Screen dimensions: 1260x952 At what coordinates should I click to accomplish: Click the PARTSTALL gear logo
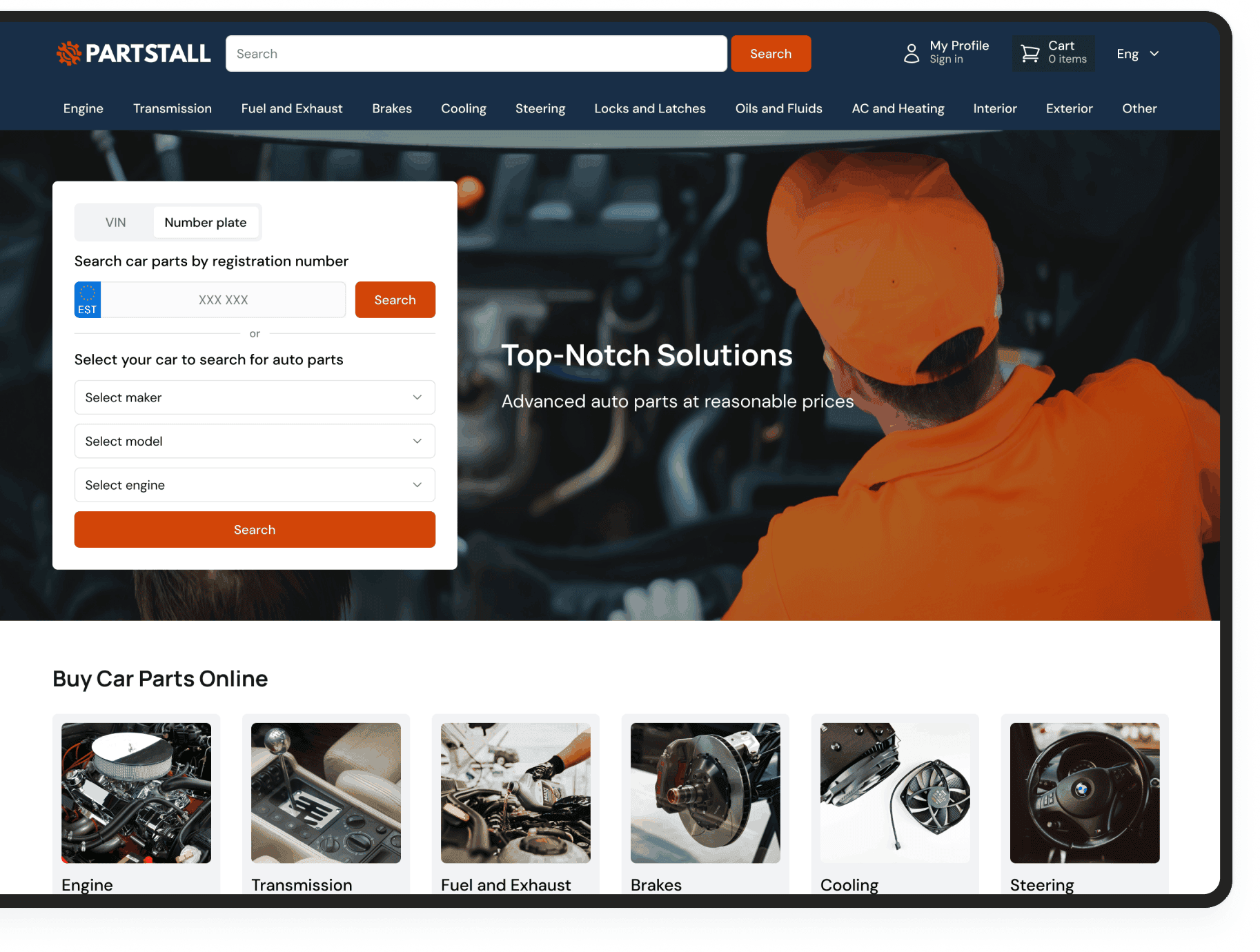click(x=68, y=53)
